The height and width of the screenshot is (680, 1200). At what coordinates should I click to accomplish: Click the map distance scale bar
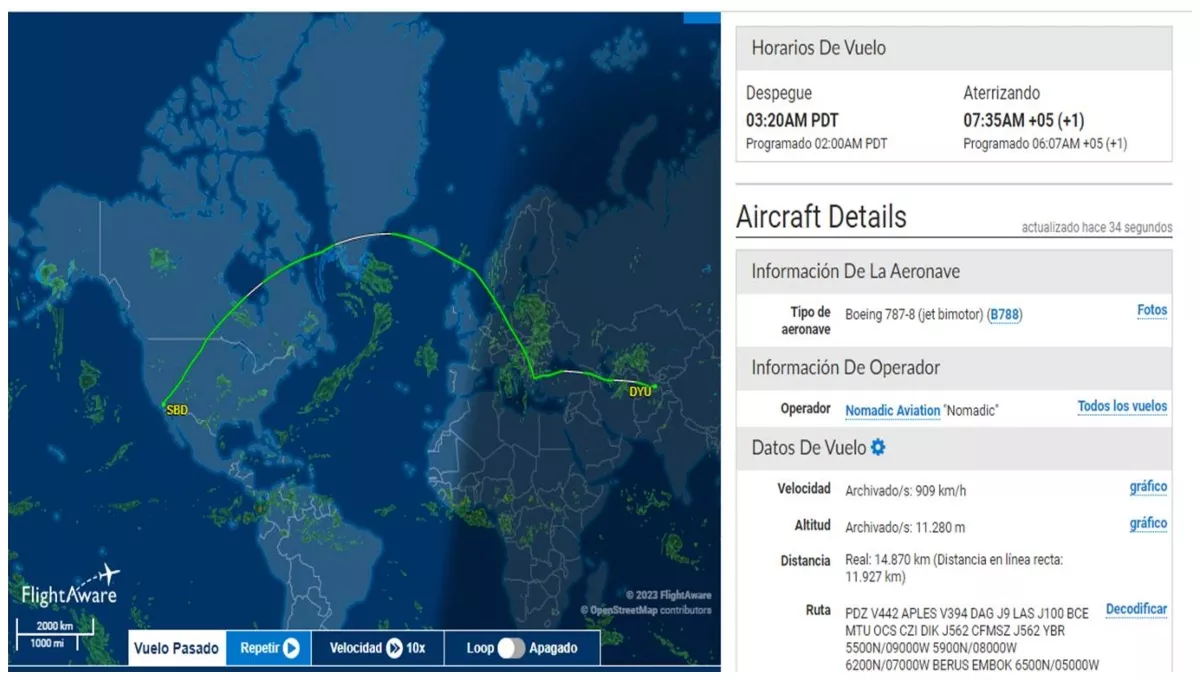(53, 634)
